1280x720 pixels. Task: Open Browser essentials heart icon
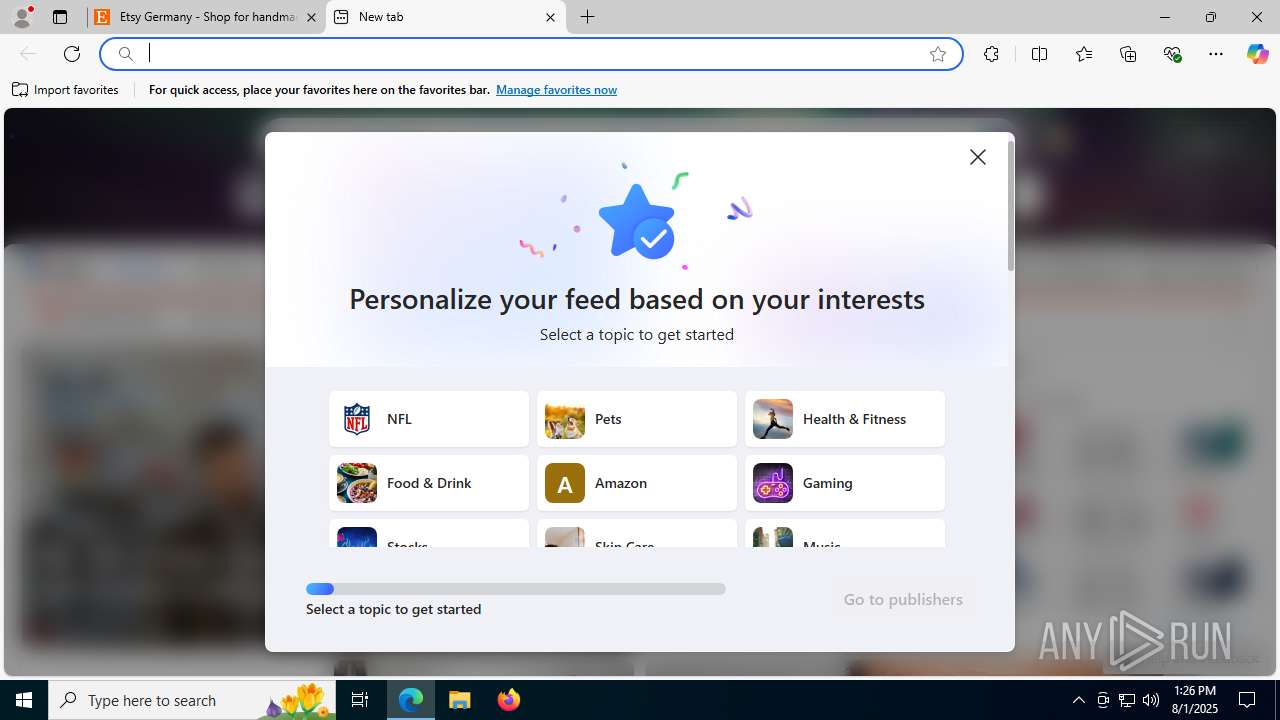1172,54
